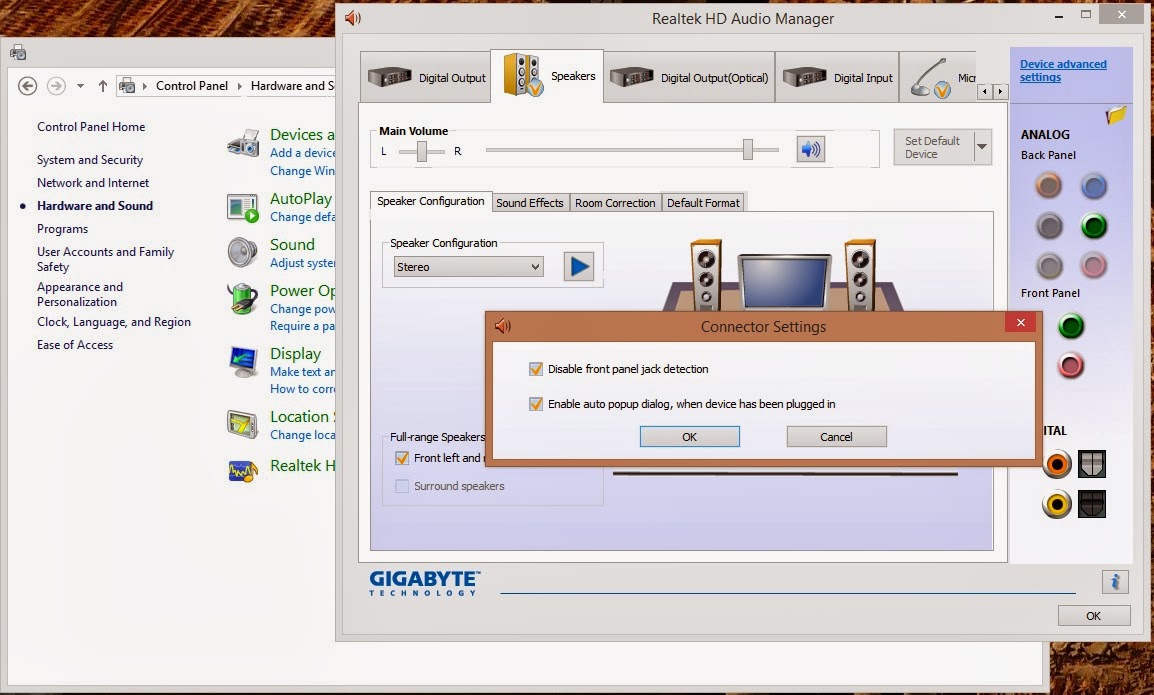Open the Sound Effects tab
The width and height of the screenshot is (1154, 695).
(529, 202)
